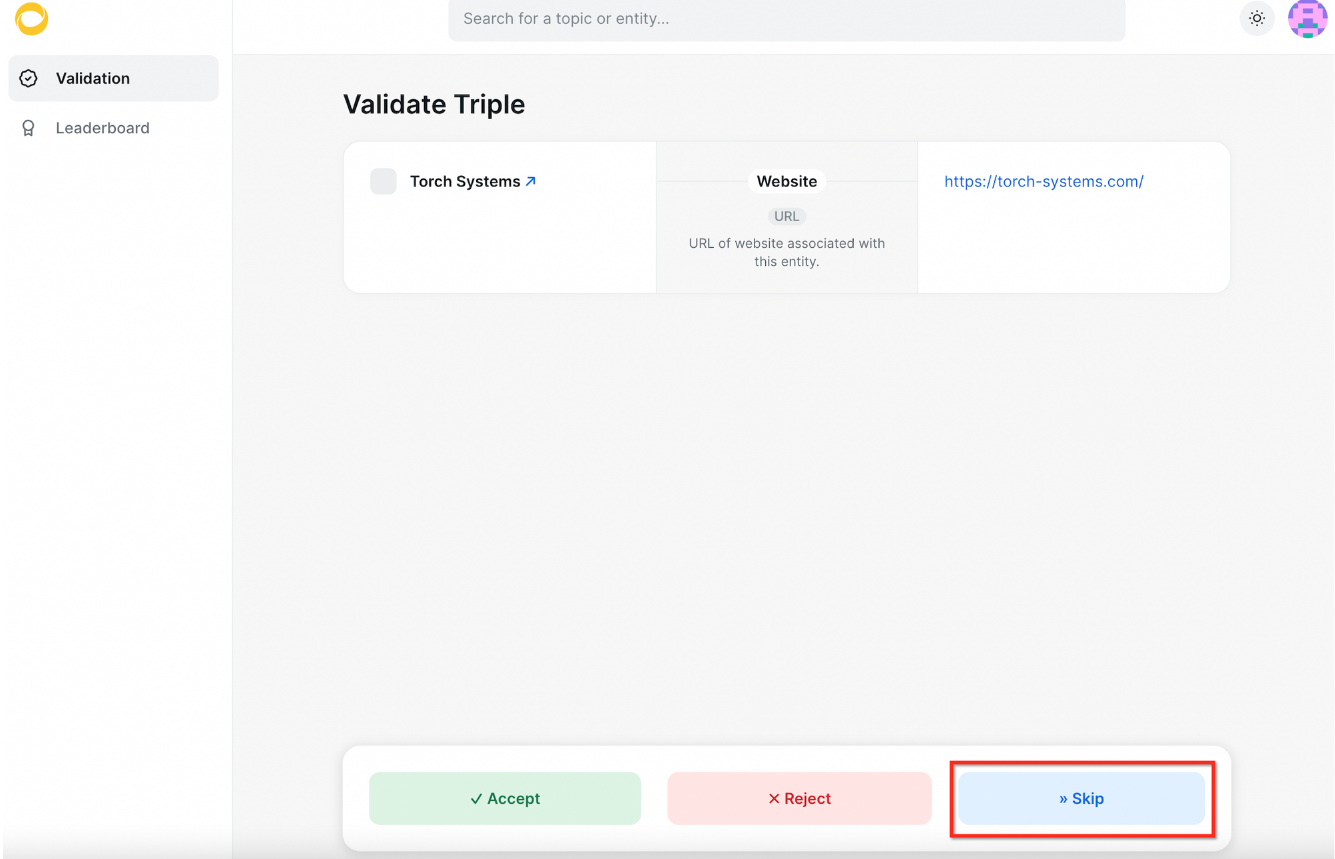
Task: Reject the triple with the red button
Action: [x=799, y=798]
